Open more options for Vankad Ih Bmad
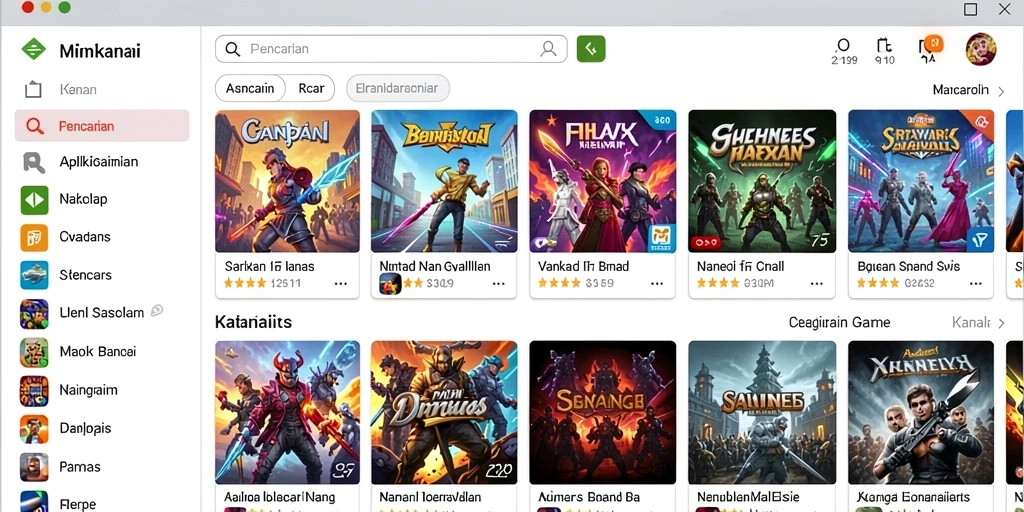This screenshot has width=1024, height=512. pyautogui.click(x=657, y=283)
